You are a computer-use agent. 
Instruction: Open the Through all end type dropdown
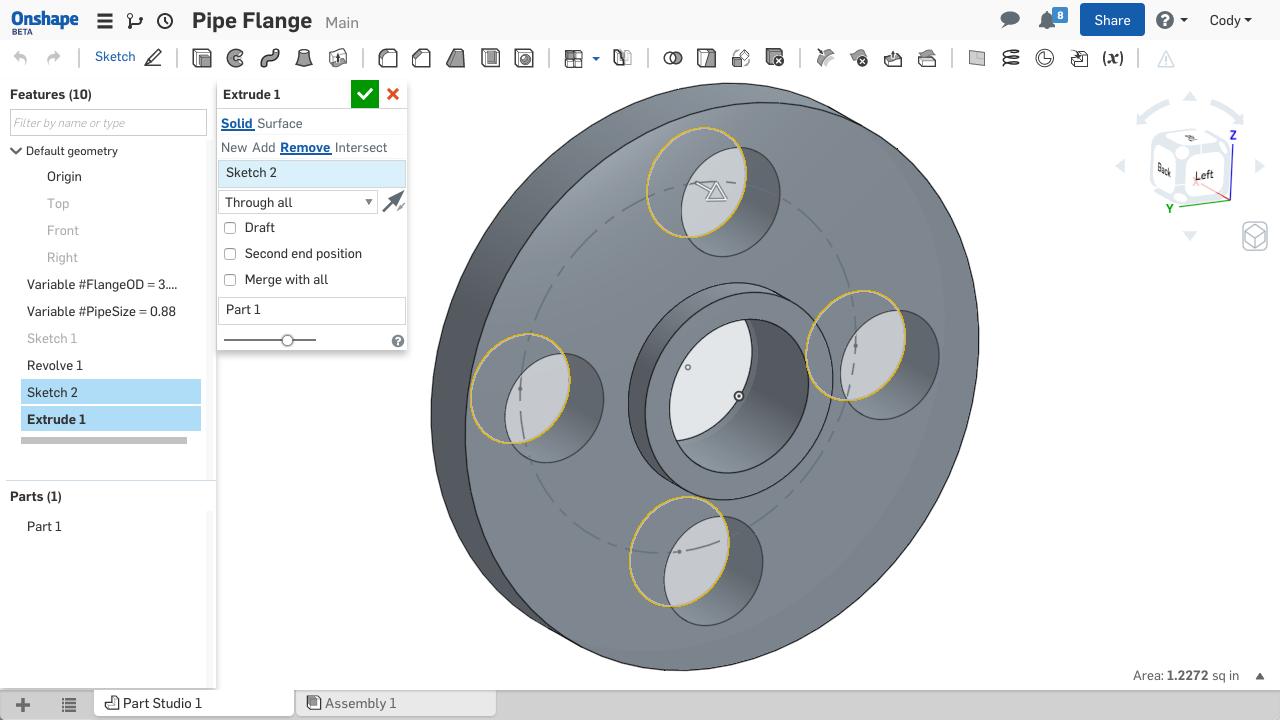click(297, 202)
